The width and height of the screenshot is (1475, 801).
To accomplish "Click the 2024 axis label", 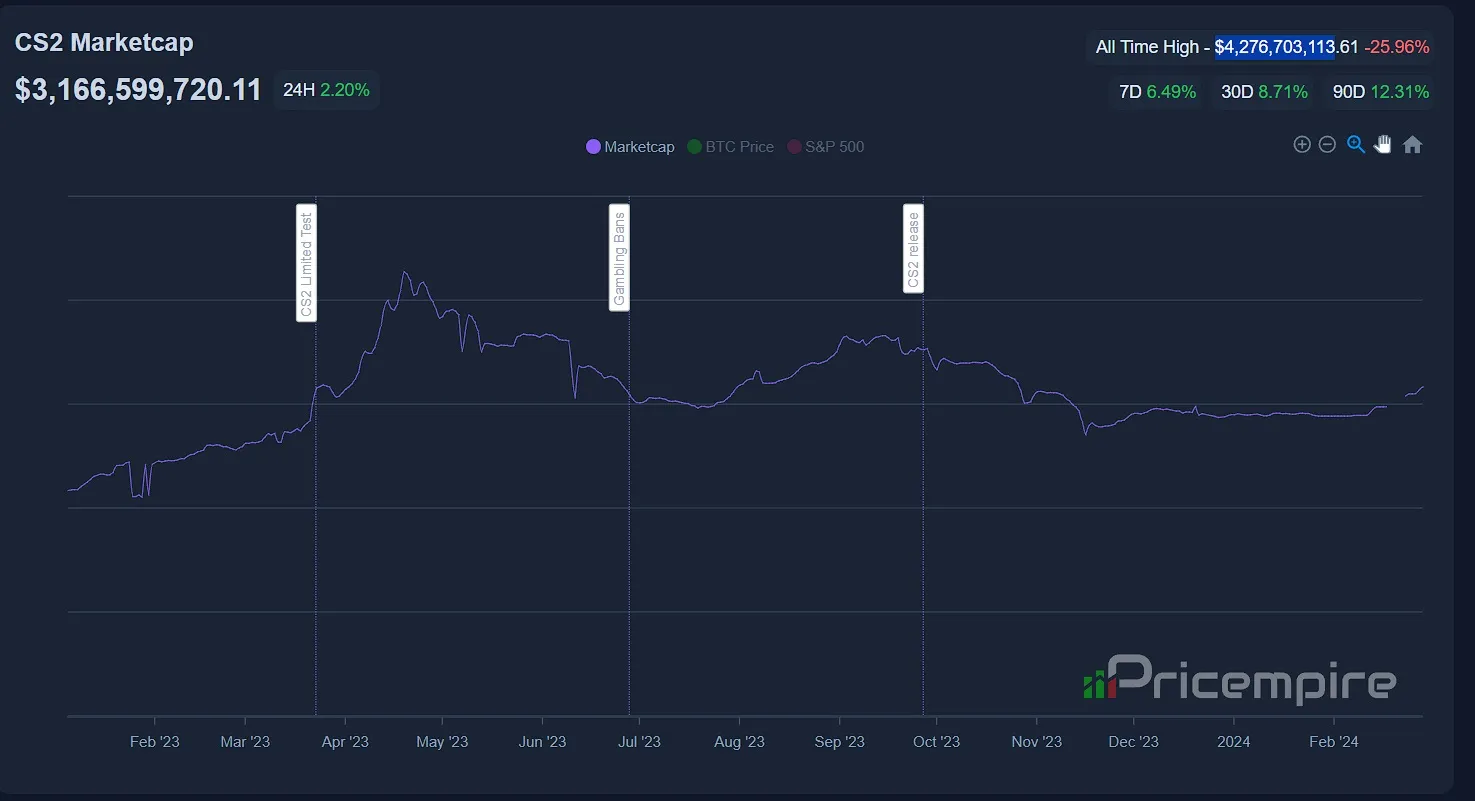I will pyautogui.click(x=1233, y=742).
